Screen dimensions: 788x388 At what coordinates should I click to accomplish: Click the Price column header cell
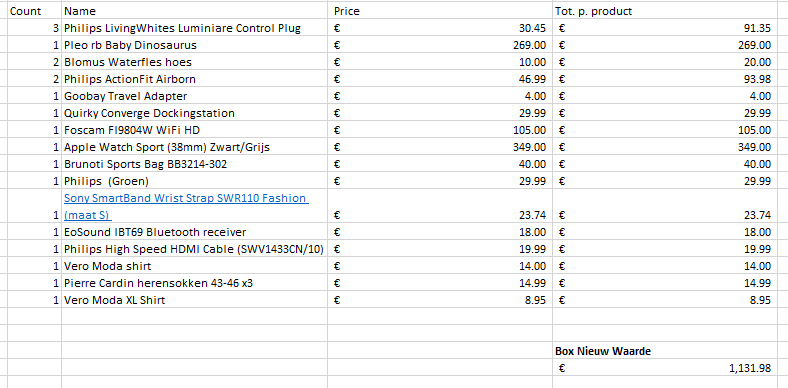pos(440,11)
